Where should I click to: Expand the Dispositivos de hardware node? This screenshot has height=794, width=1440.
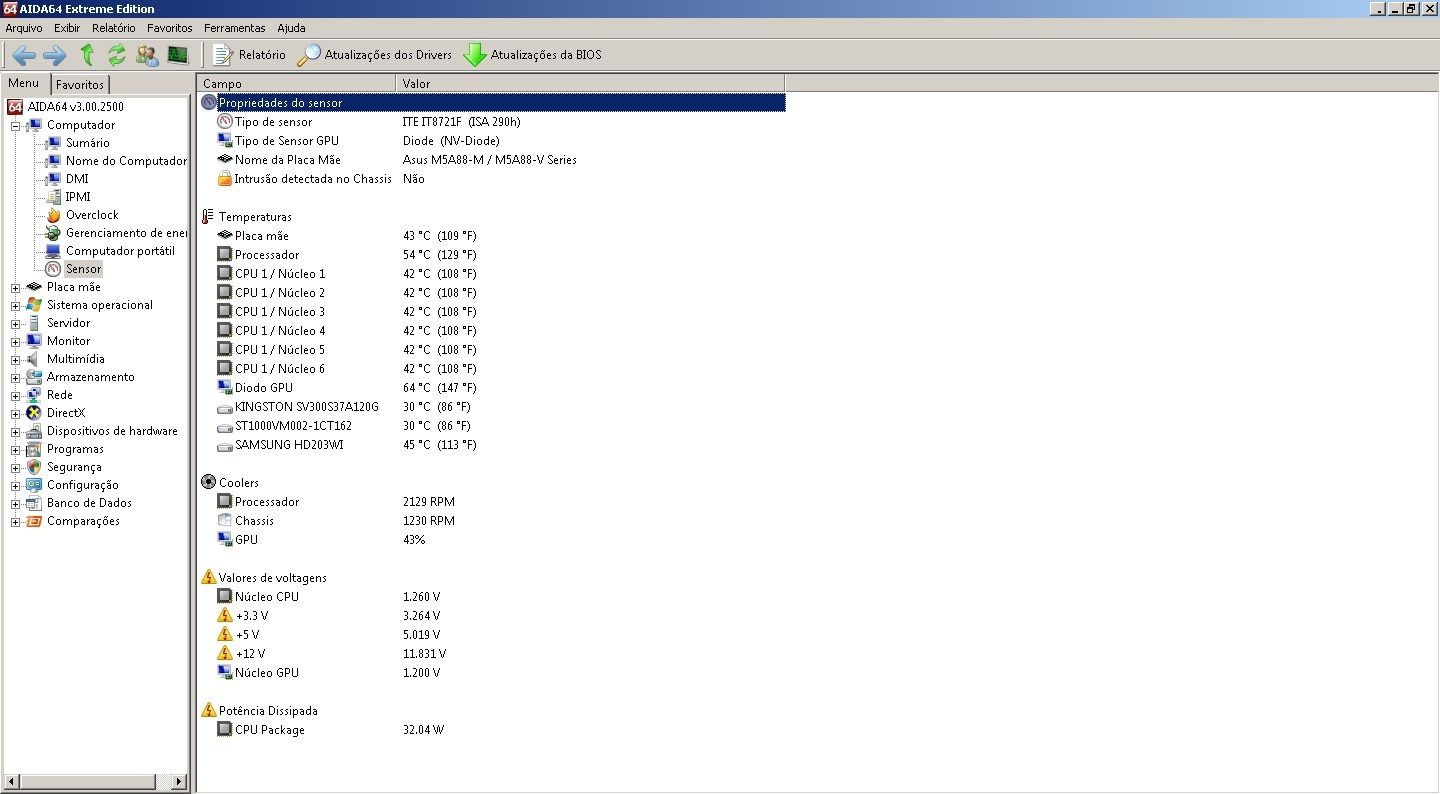tap(16, 432)
